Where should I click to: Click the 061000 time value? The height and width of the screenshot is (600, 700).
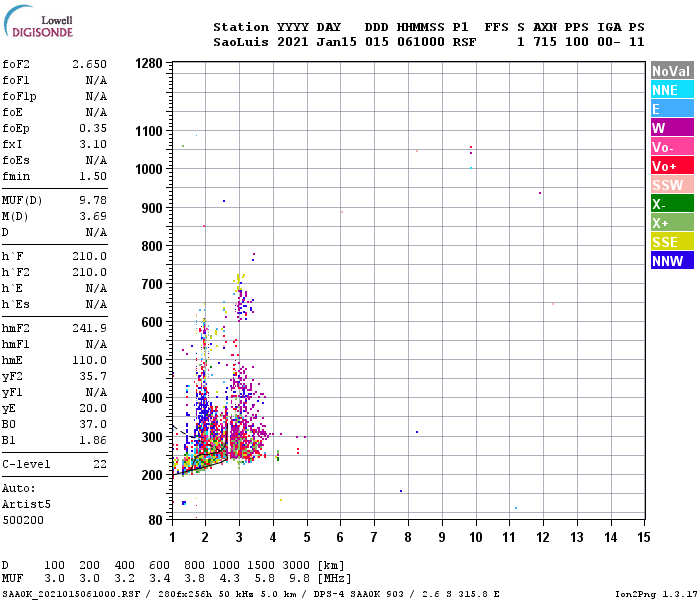click(421, 42)
